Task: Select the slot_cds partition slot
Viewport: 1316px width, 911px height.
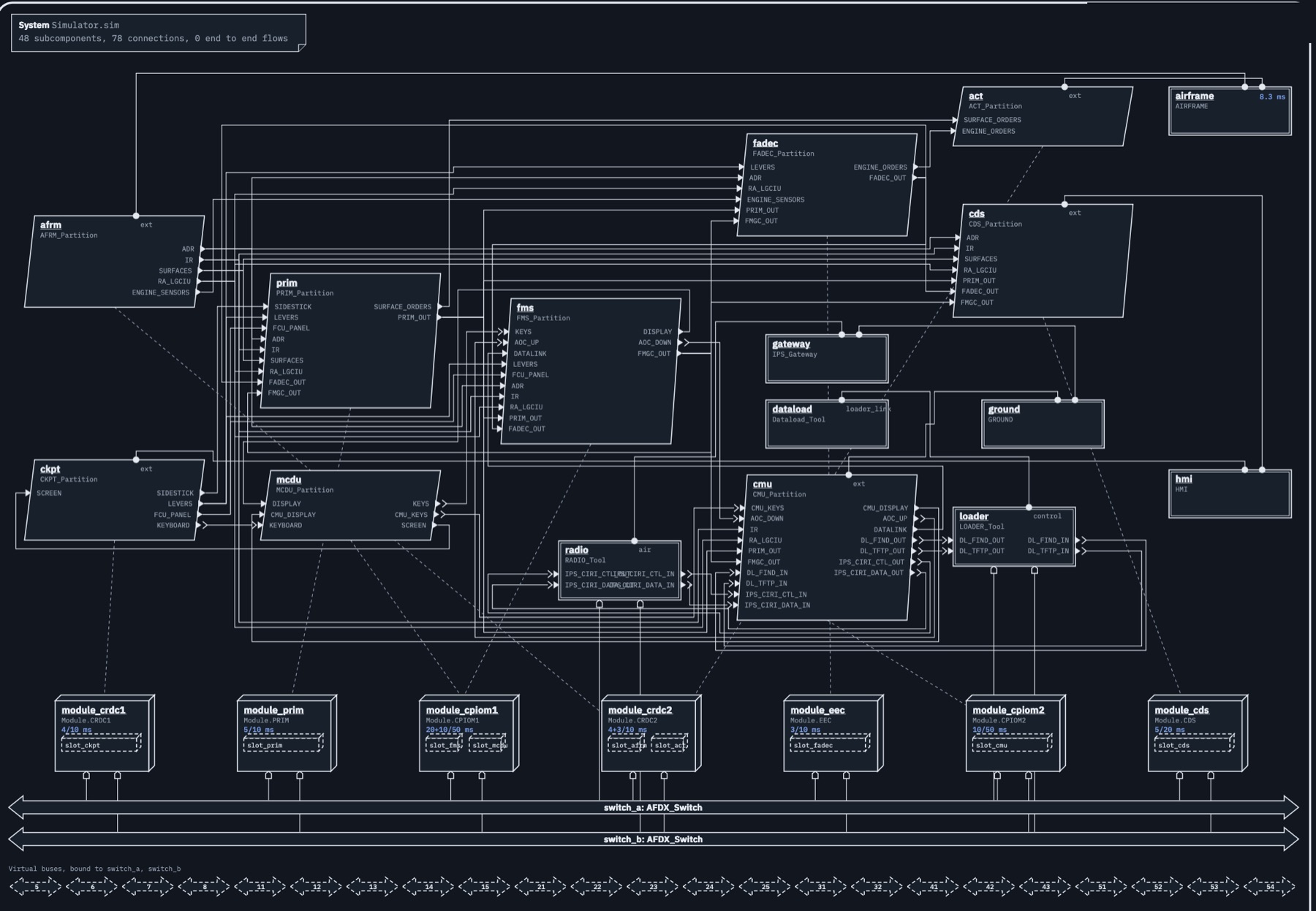Action: click(1194, 744)
